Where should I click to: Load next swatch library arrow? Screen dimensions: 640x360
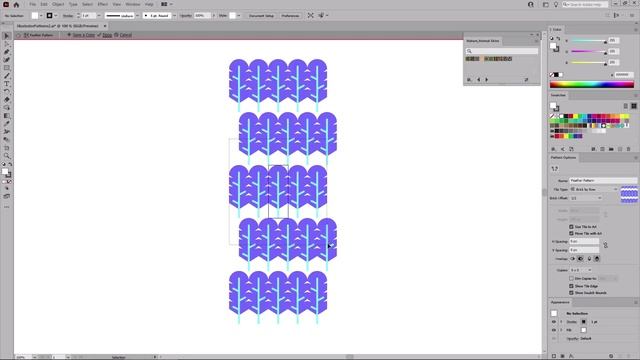pos(487,80)
